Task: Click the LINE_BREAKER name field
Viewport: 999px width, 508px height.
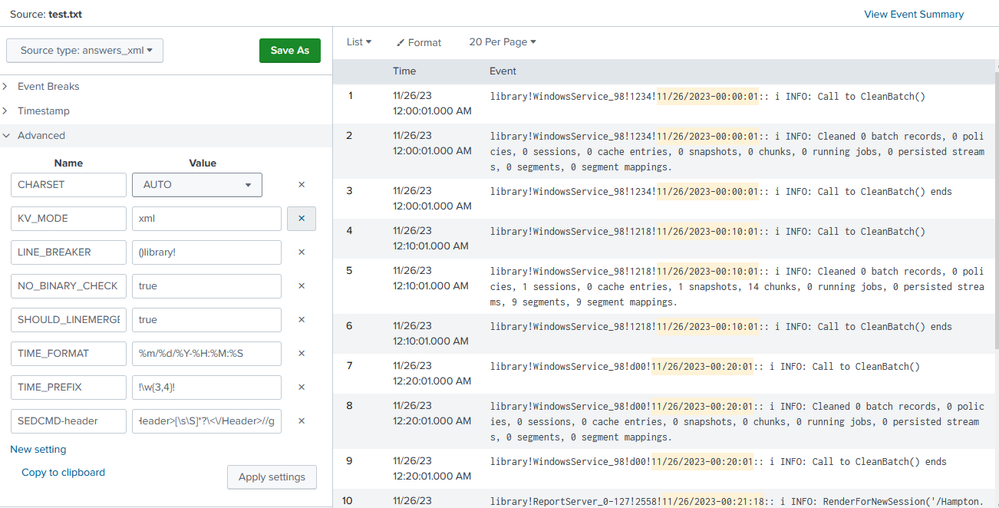Action: [x=69, y=252]
